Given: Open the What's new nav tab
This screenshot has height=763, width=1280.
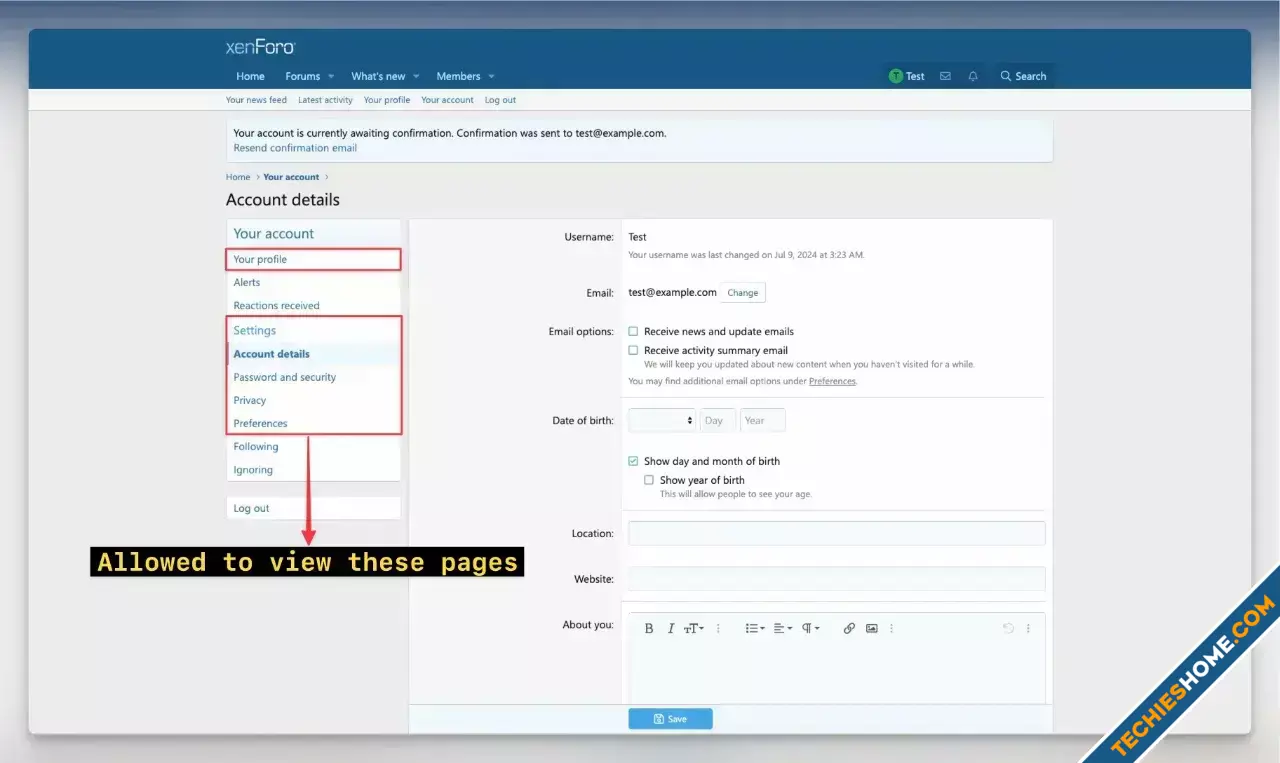Looking at the screenshot, I should pos(378,76).
